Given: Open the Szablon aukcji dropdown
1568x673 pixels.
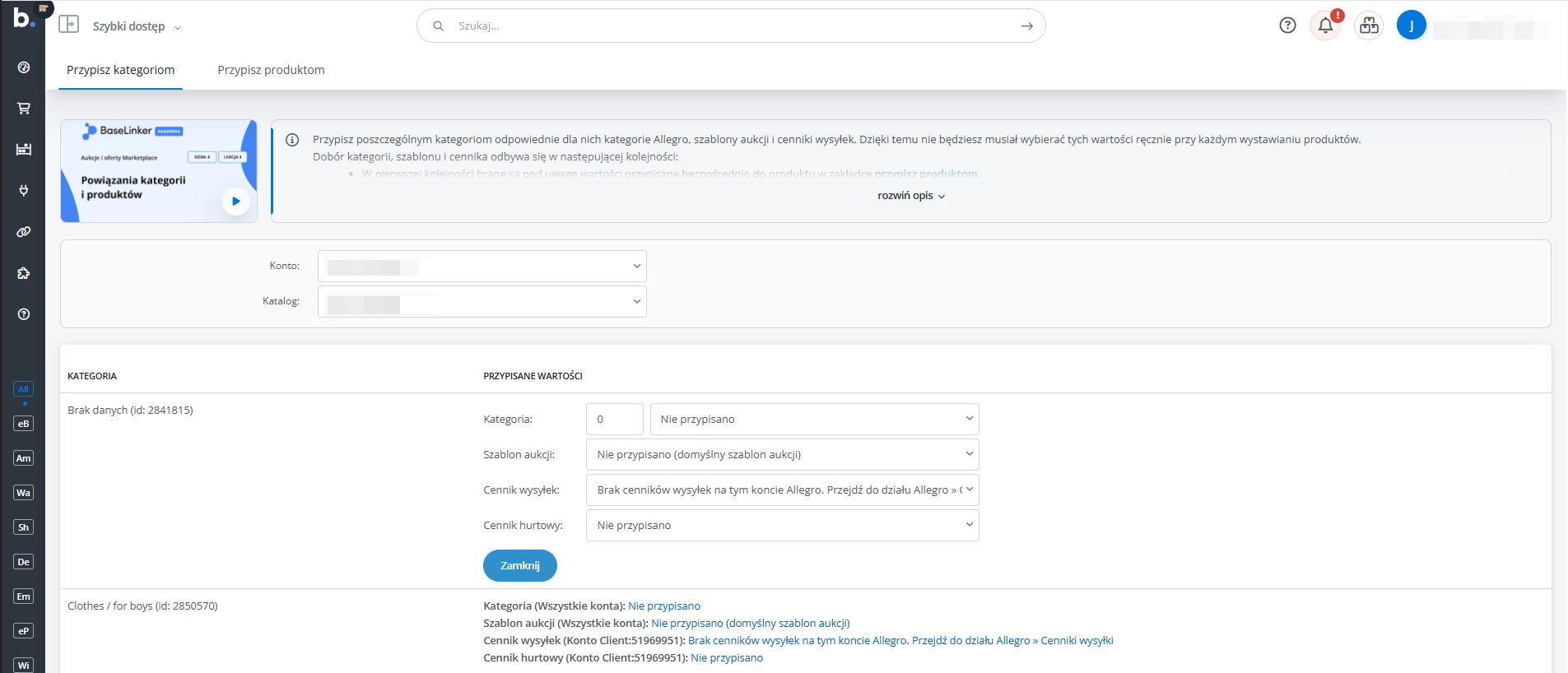Looking at the screenshot, I should [782, 454].
